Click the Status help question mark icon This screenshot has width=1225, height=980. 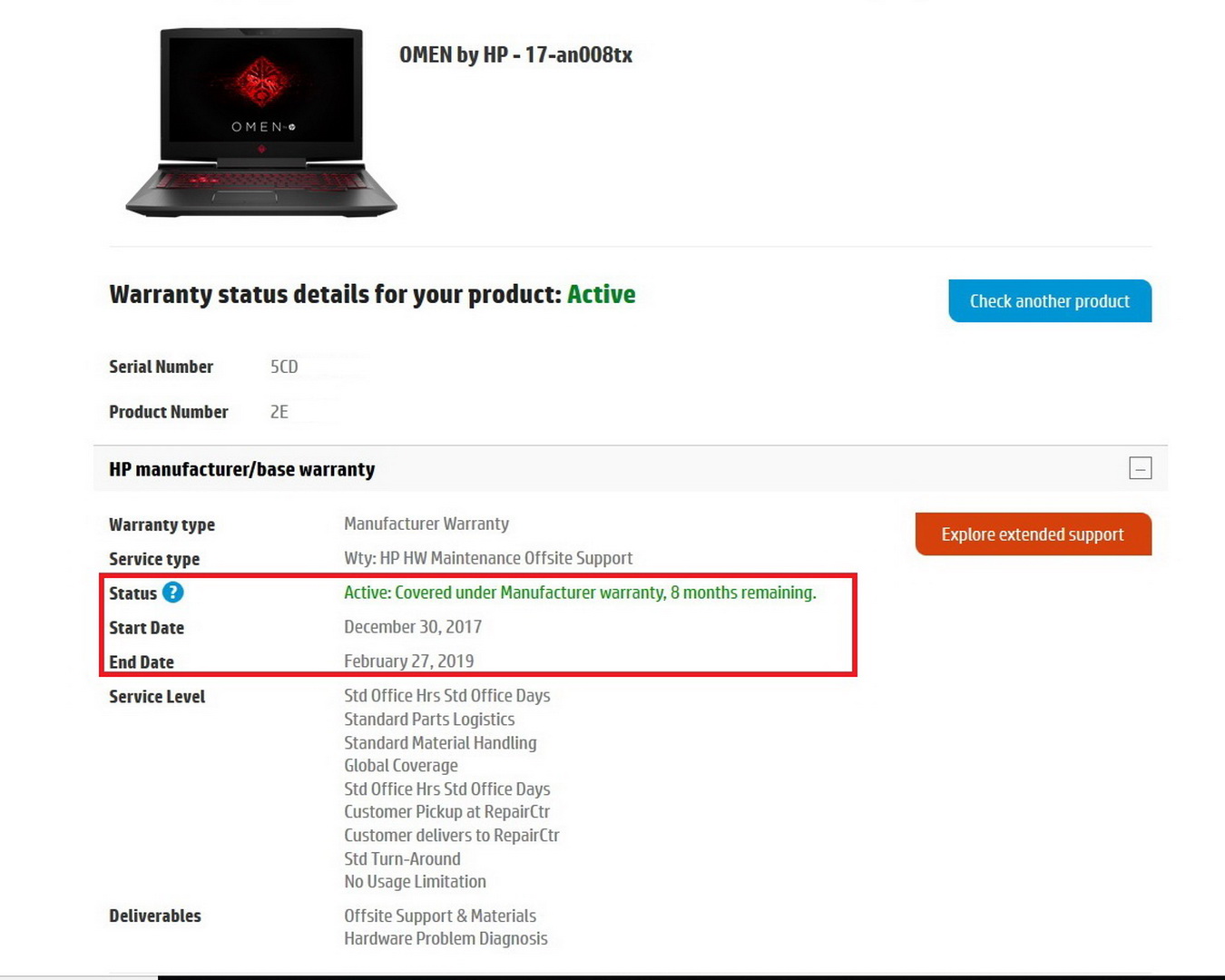click(x=172, y=593)
